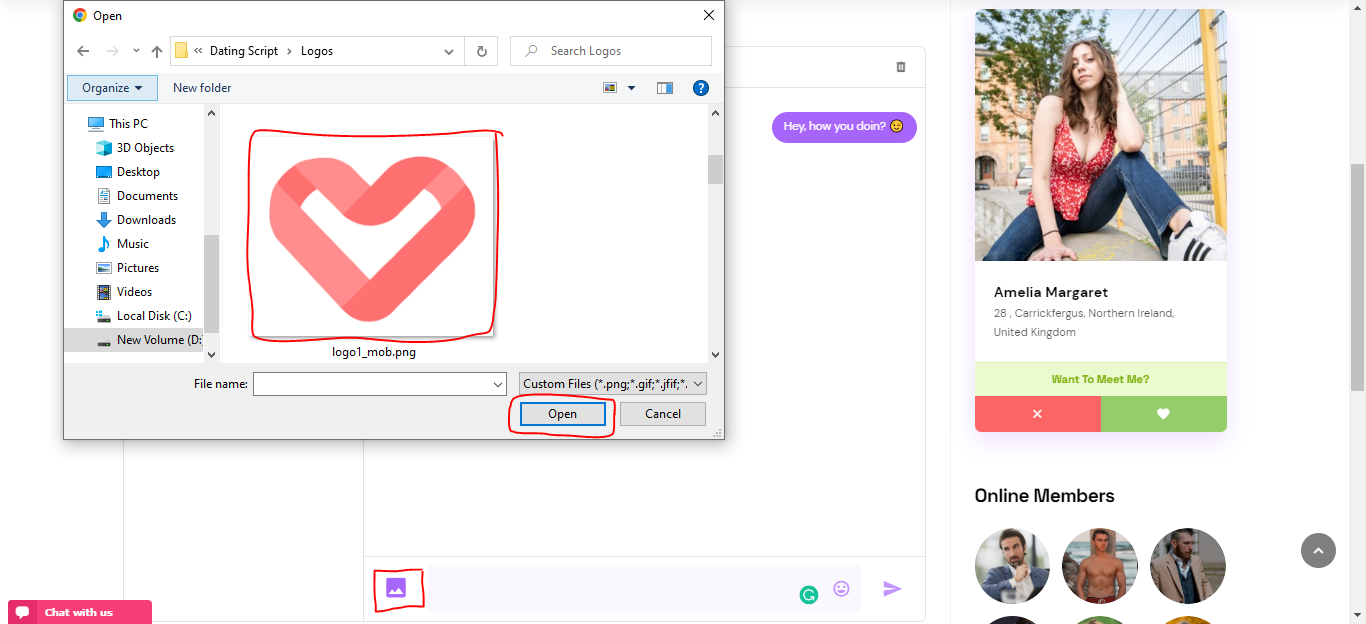
Task: Click the send message arrow icon
Action: pyautogui.click(x=892, y=589)
